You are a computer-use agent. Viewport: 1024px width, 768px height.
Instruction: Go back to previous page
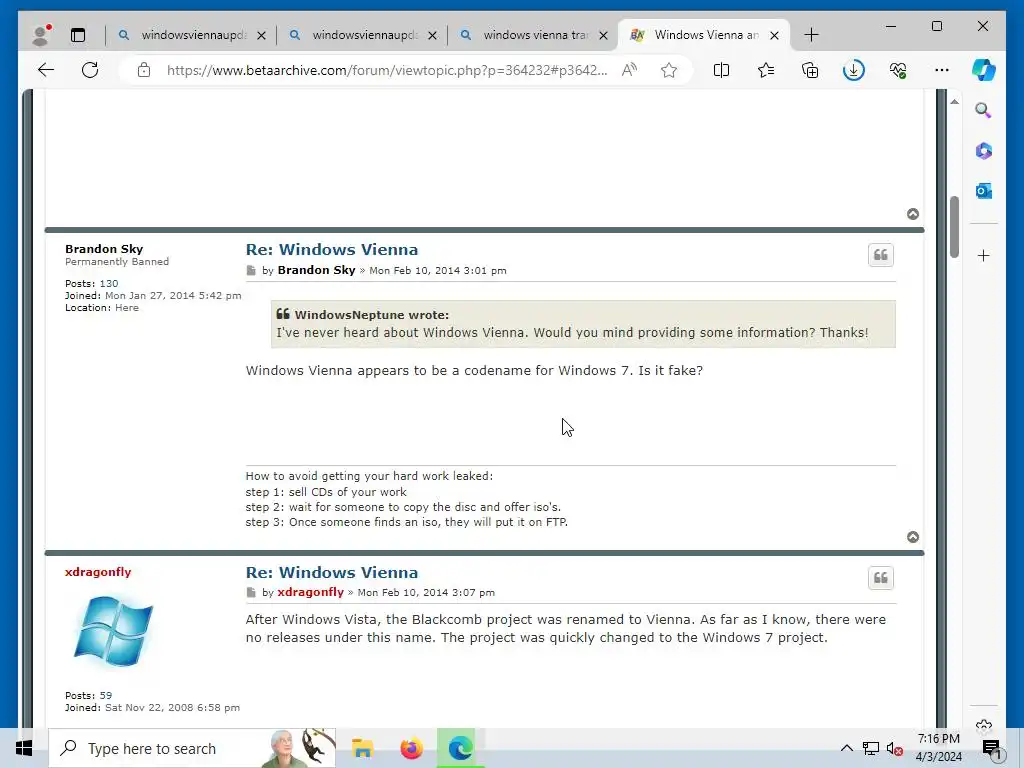point(46,70)
